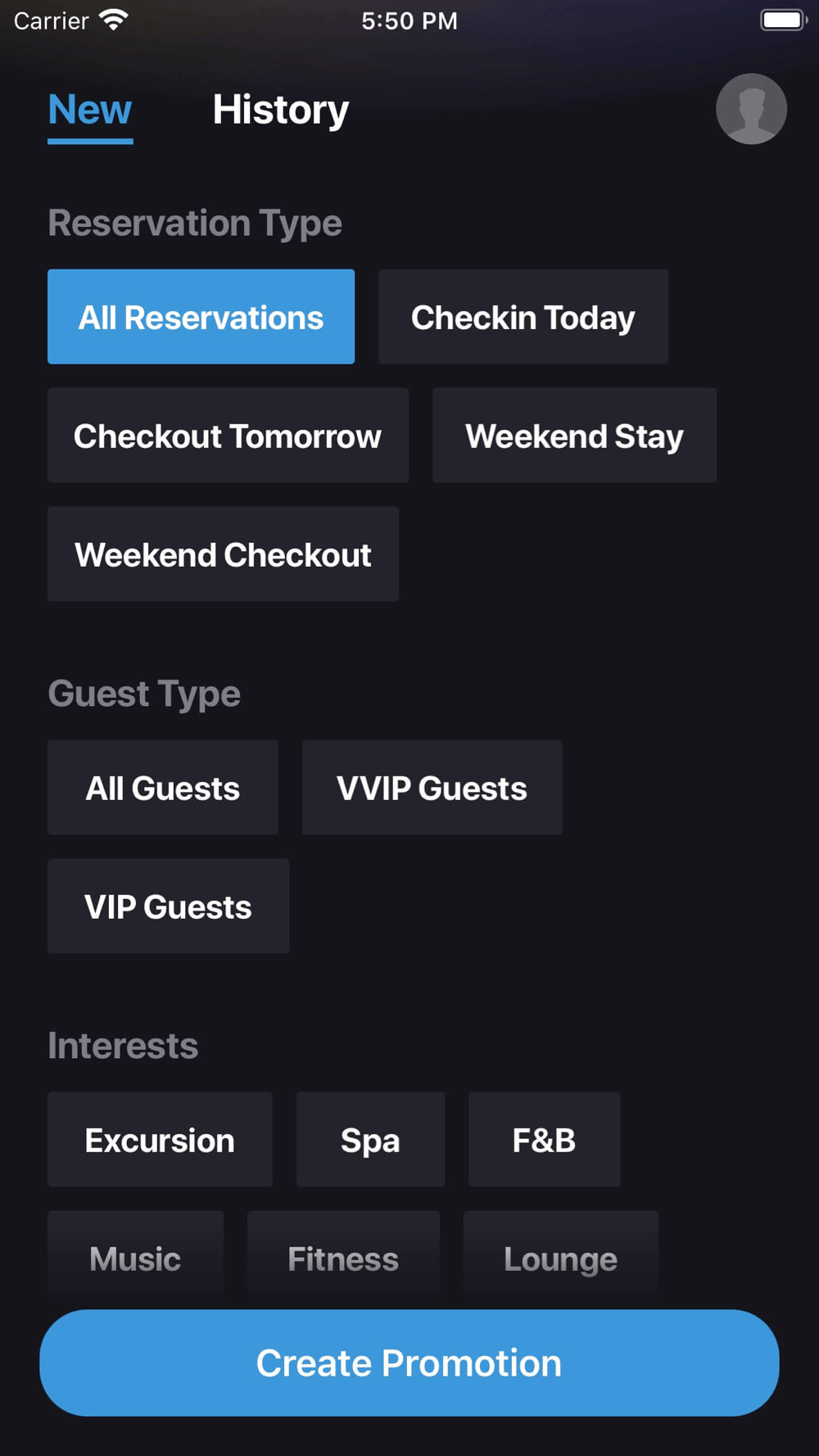
Task: Enable the F&B interest
Action: click(544, 1140)
